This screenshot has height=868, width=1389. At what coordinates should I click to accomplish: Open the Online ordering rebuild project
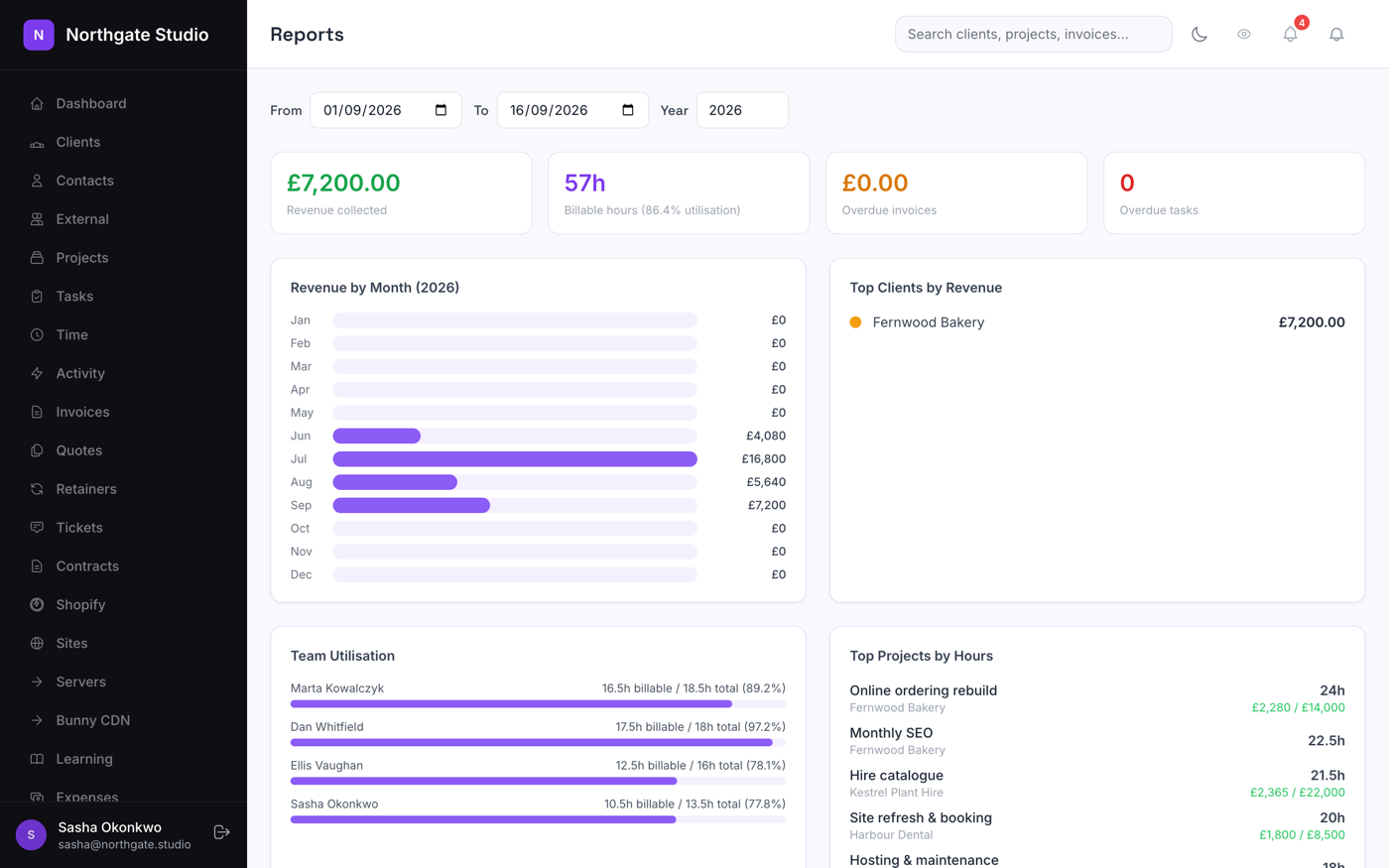[923, 690]
